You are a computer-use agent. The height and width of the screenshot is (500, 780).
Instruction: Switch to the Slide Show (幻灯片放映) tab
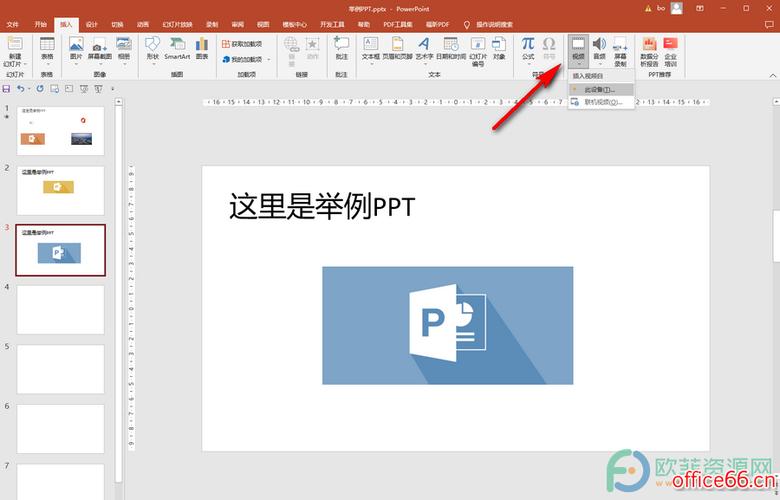click(177, 24)
